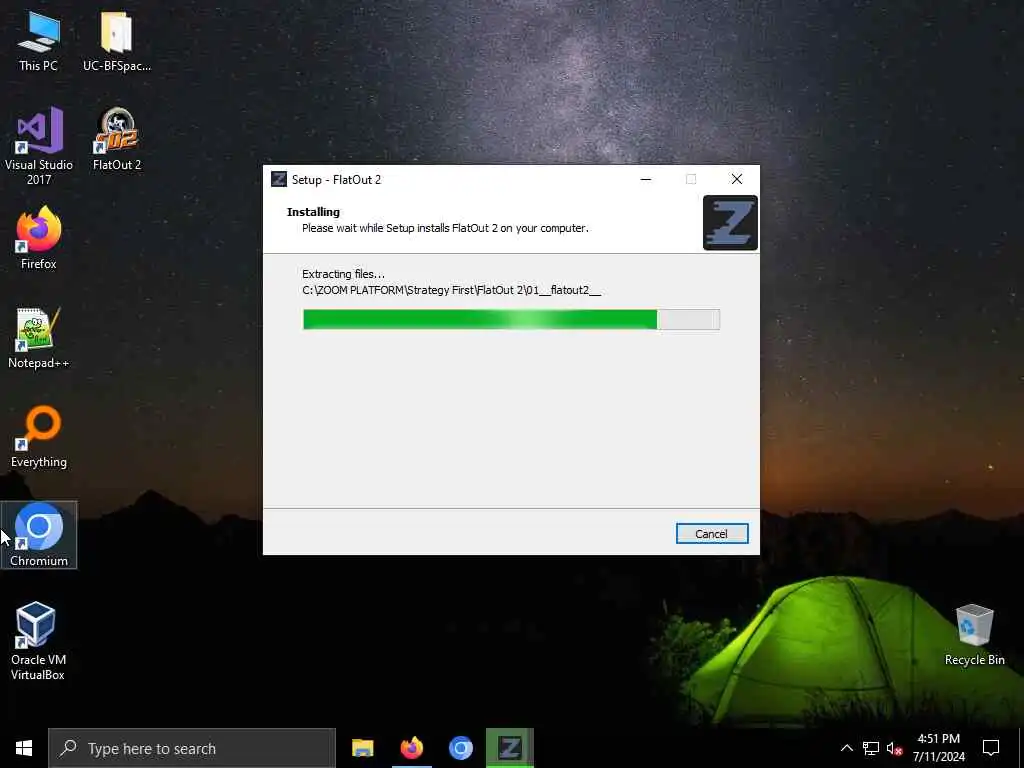Select the FlatOut 2 desktop shortcut

point(117,139)
